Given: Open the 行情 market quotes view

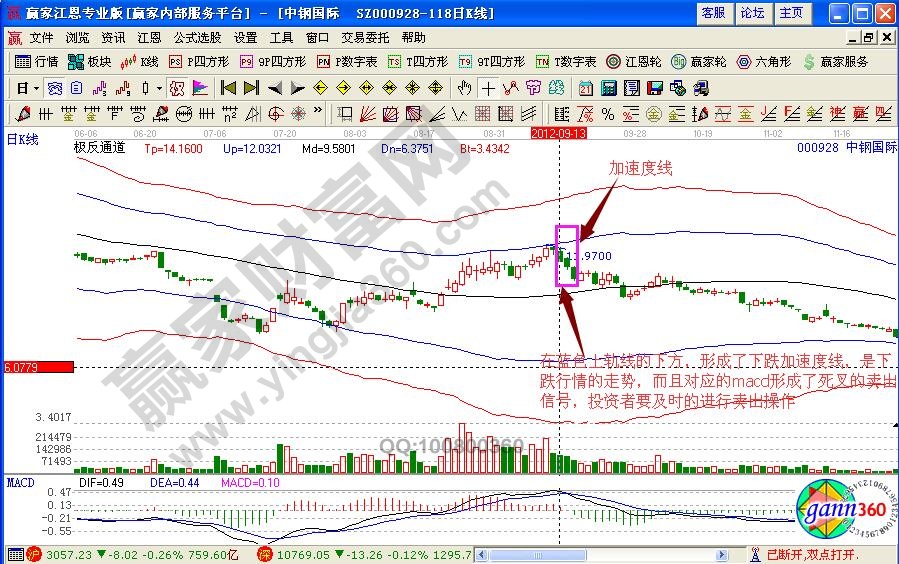Looking at the screenshot, I should coord(37,61).
